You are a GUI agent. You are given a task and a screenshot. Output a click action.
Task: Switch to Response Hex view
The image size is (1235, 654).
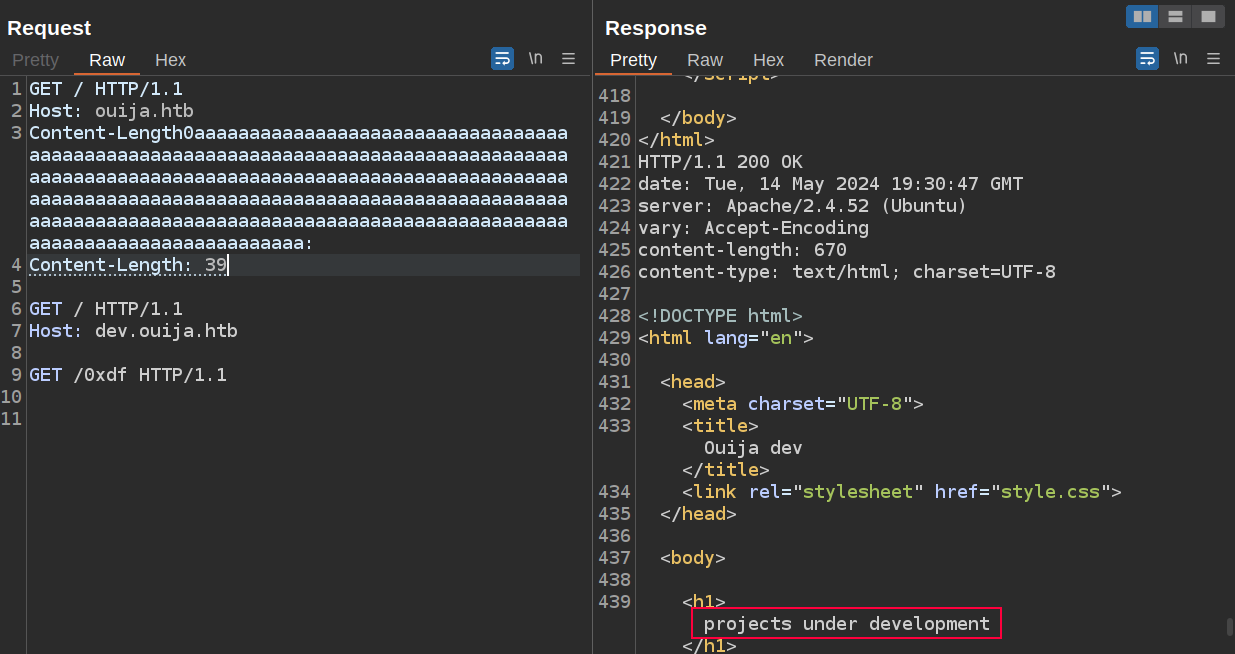pos(768,60)
